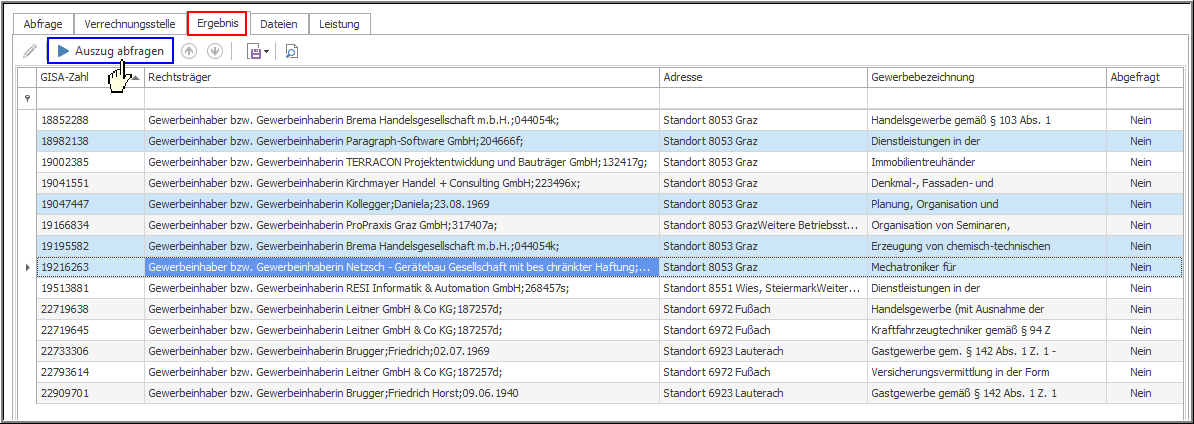The image size is (1194, 424).
Task: Click the current row indicator arrow
Action: pyautogui.click(x=28, y=267)
